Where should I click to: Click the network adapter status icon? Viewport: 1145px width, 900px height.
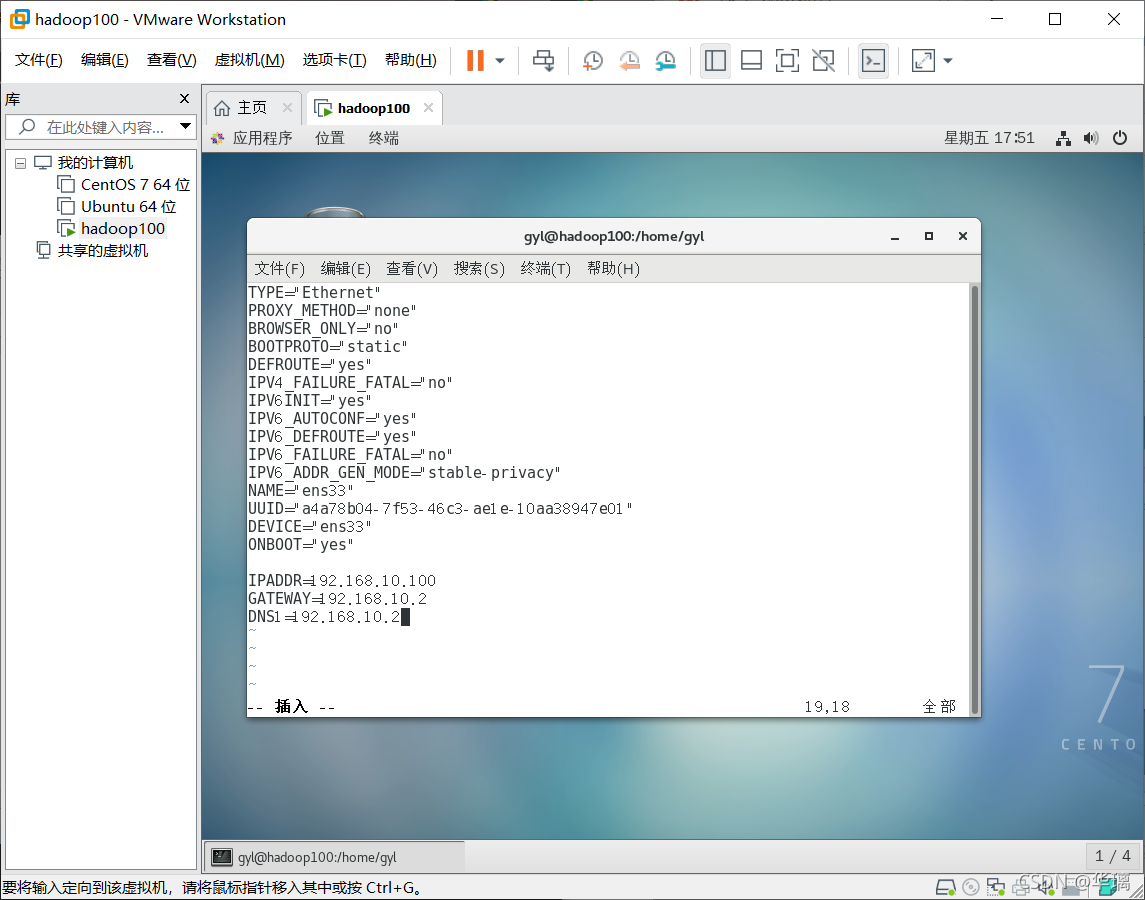tap(995, 888)
